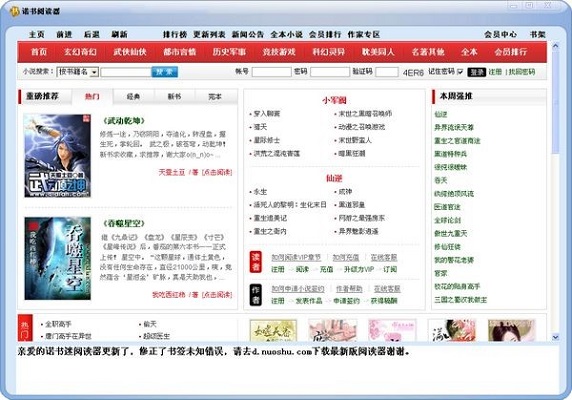Select the 竞技游戏 category
The height and width of the screenshot is (400, 572).
click(x=279, y=52)
